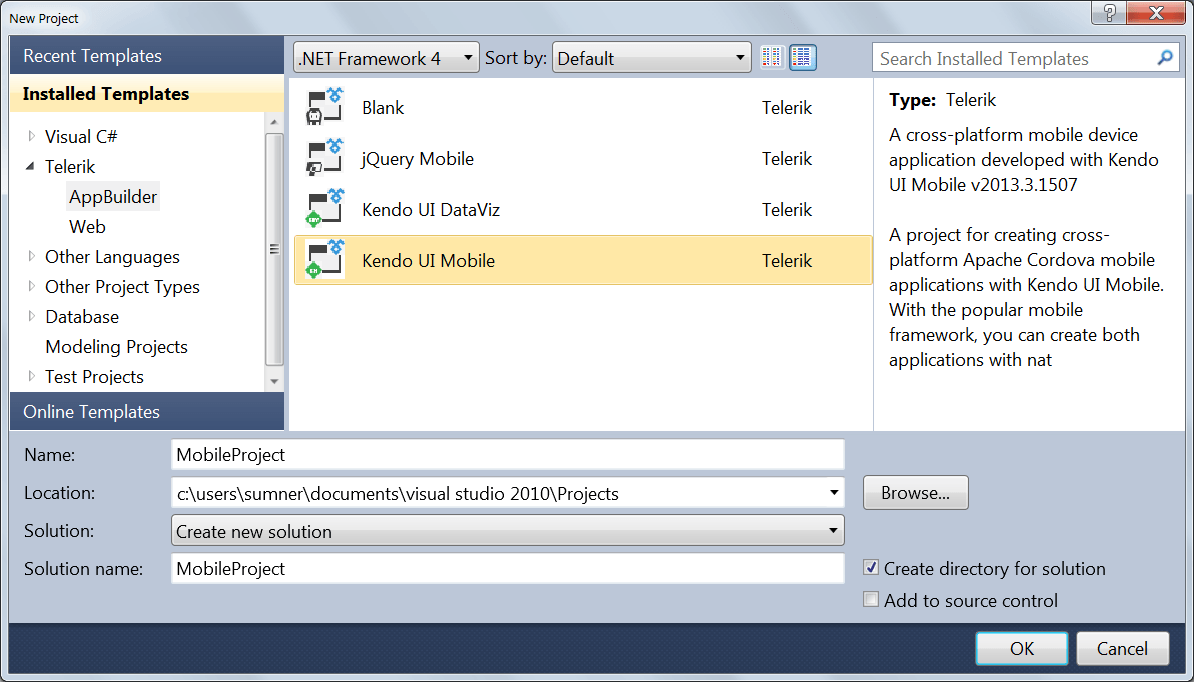1194x682 pixels.
Task: Click the jQuery Mobile template icon
Action: [x=325, y=158]
